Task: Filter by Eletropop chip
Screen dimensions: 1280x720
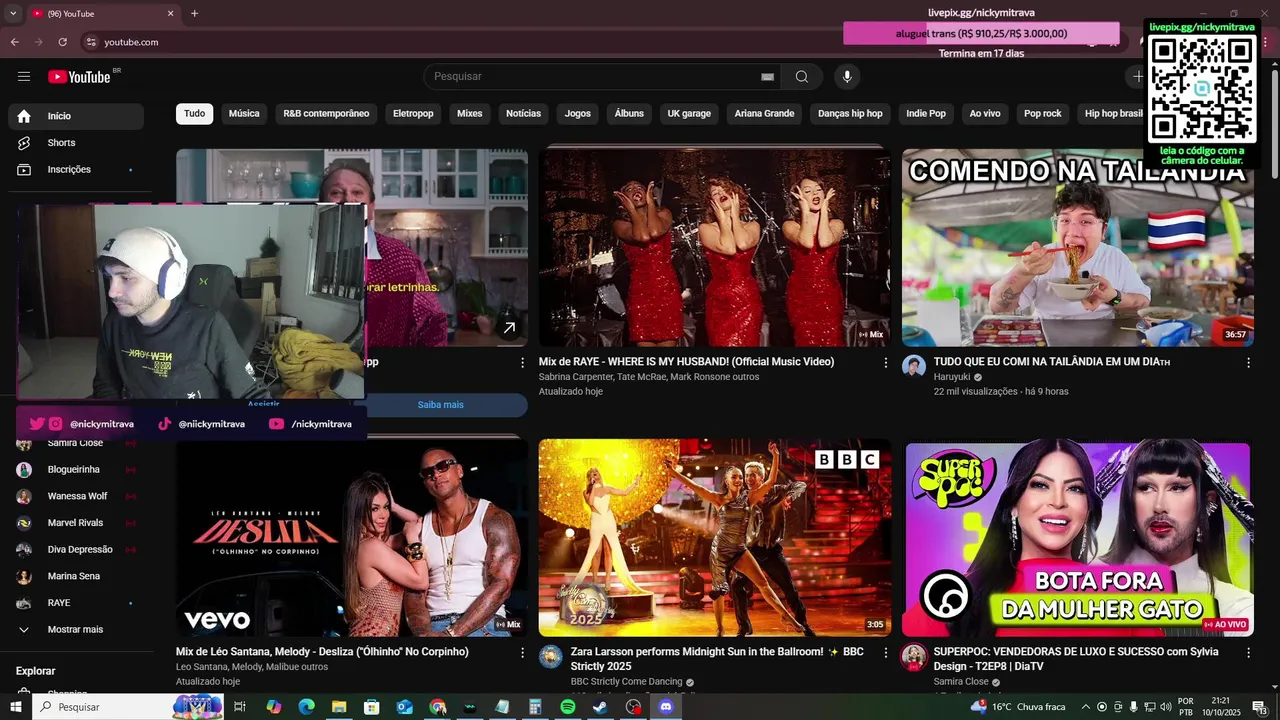Action: click(413, 114)
